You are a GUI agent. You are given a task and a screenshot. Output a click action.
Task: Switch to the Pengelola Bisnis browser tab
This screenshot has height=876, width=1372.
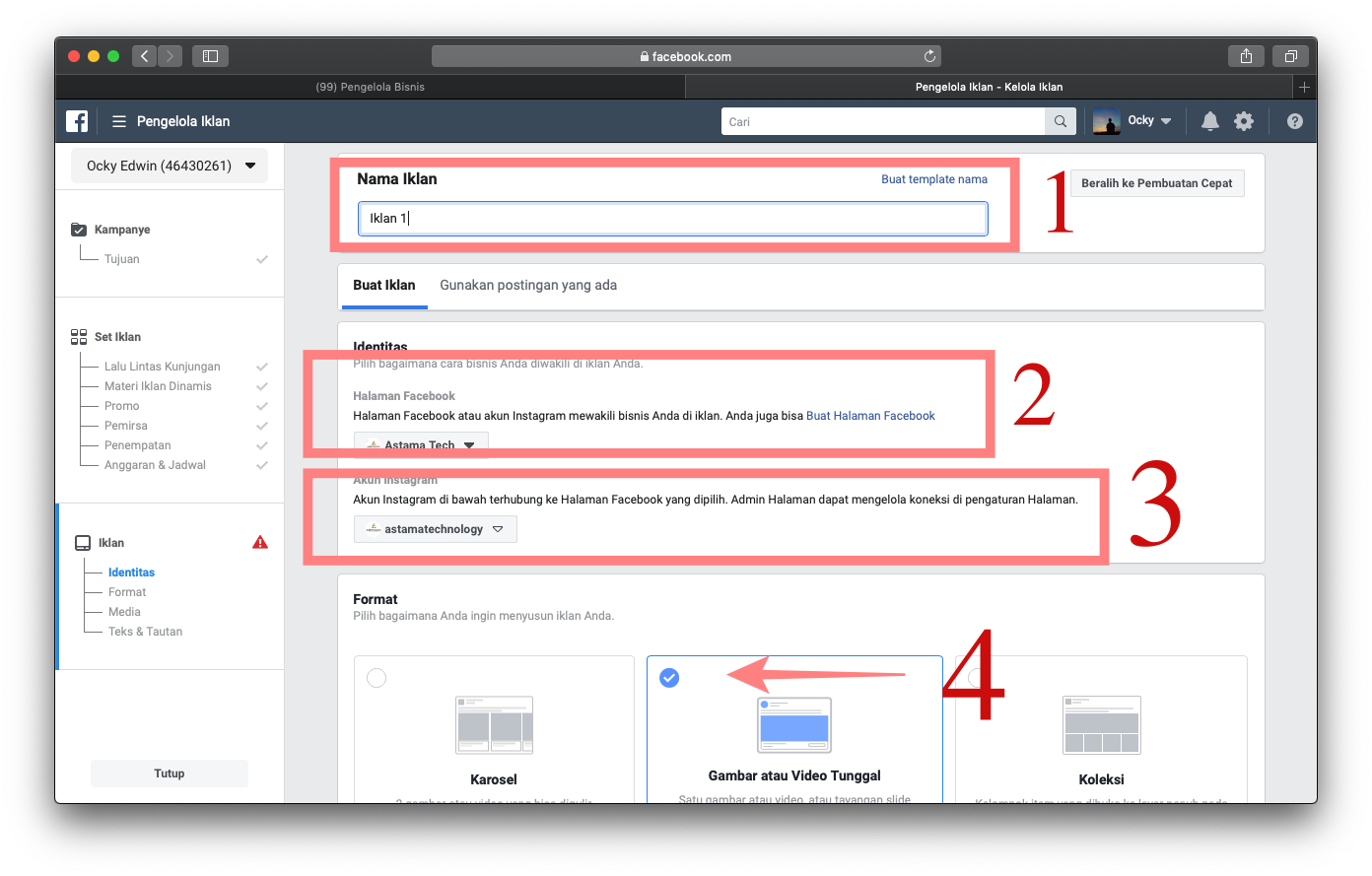[371, 87]
